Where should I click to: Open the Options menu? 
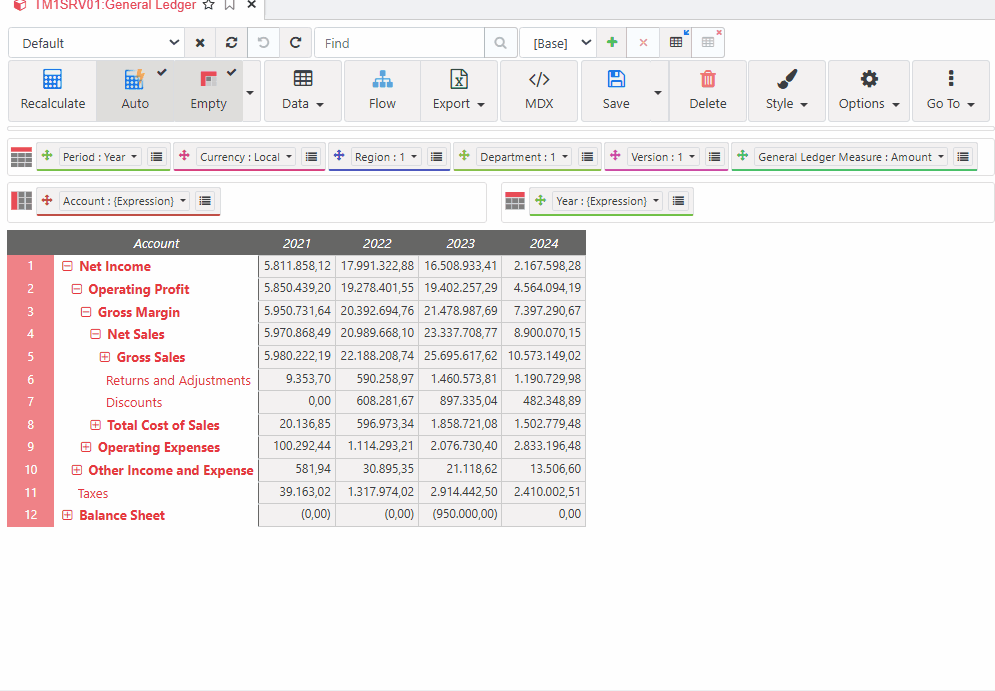868,90
